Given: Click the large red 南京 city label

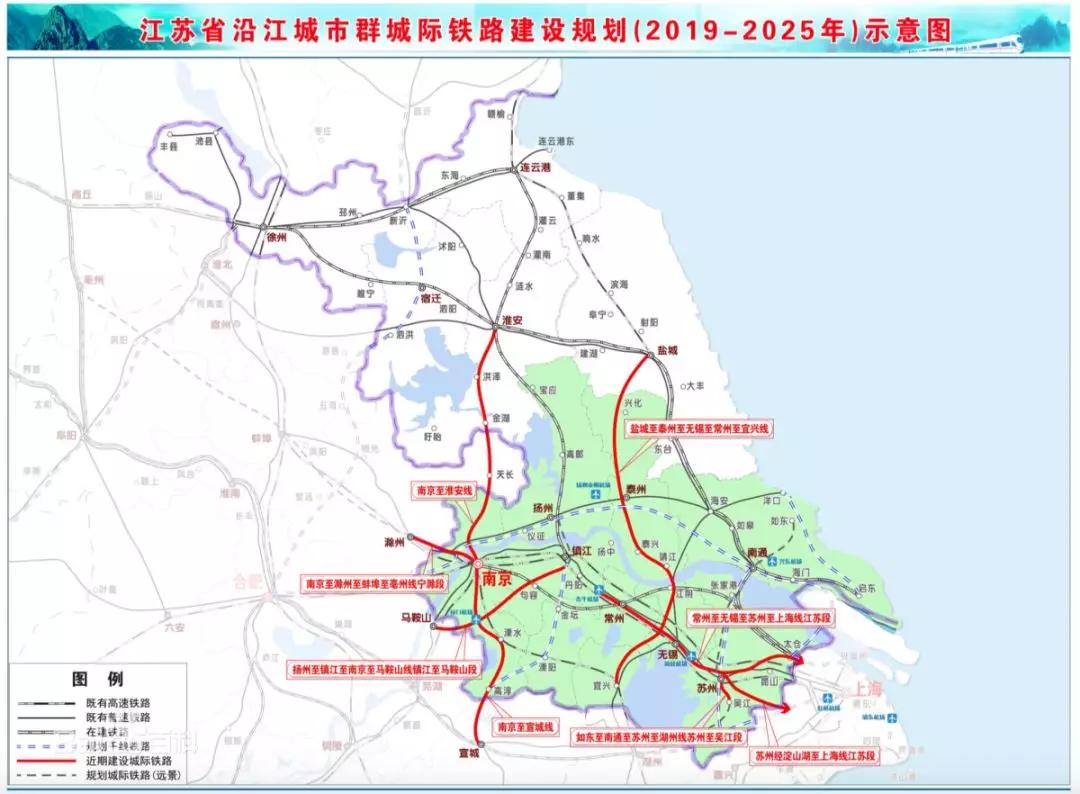Looking at the screenshot, I should [x=497, y=579].
